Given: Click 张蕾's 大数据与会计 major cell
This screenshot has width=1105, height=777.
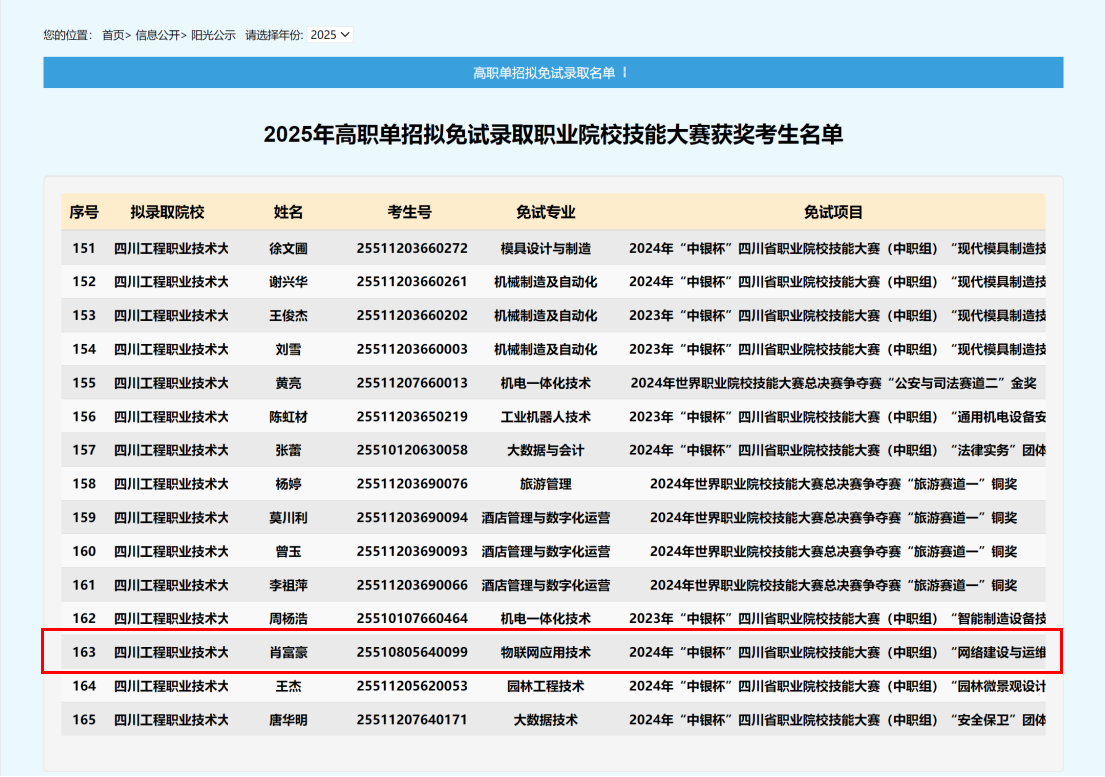Looking at the screenshot, I should click(x=545, y=450).
